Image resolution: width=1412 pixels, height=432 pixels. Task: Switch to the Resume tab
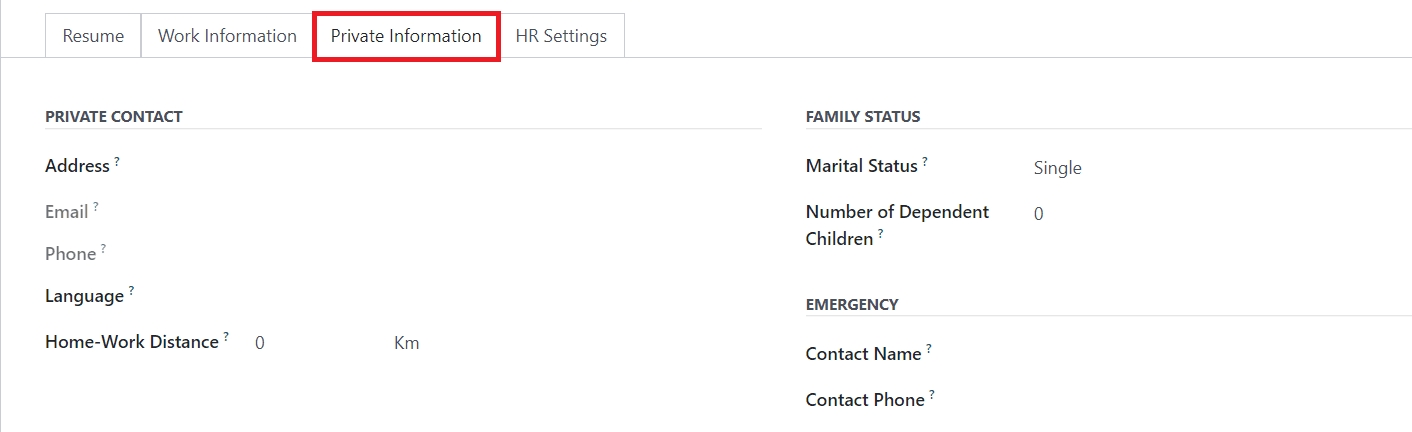(93, 36)
